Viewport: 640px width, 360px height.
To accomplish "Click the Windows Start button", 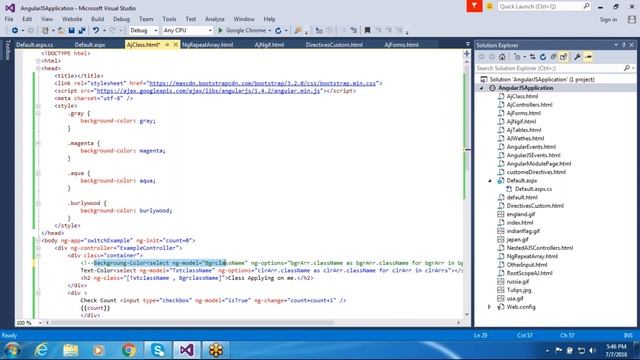I will pos(13,350).
